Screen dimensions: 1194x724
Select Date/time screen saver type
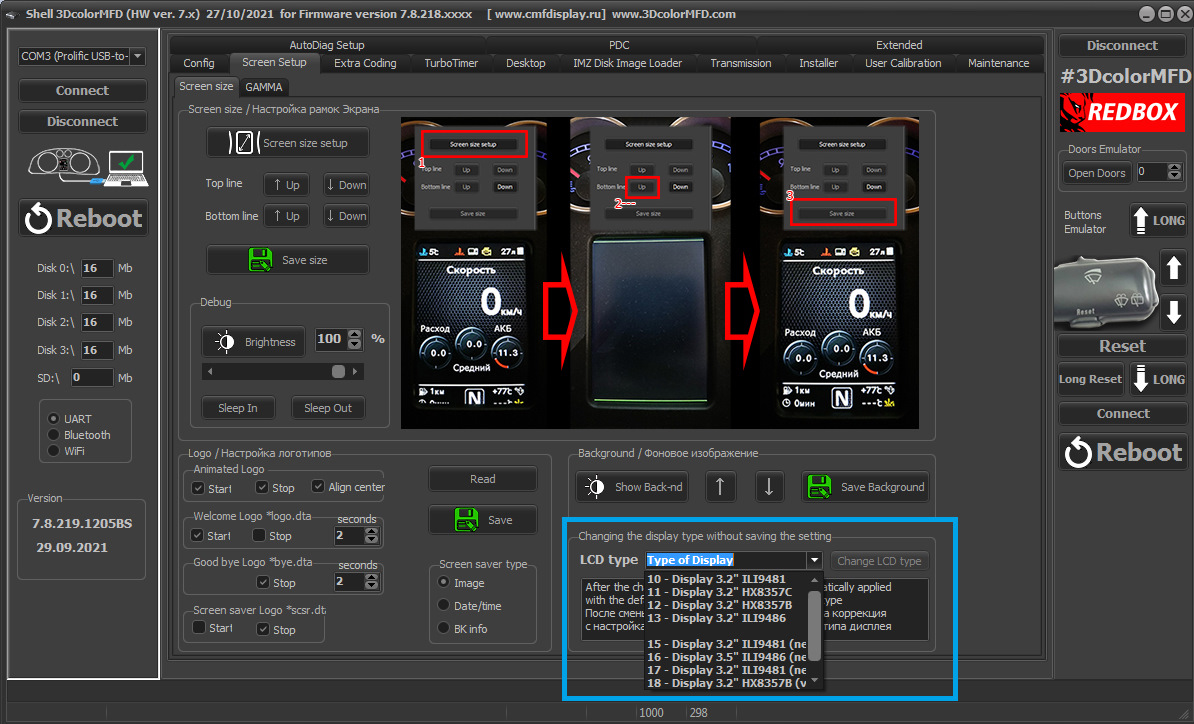coord(444,606)
